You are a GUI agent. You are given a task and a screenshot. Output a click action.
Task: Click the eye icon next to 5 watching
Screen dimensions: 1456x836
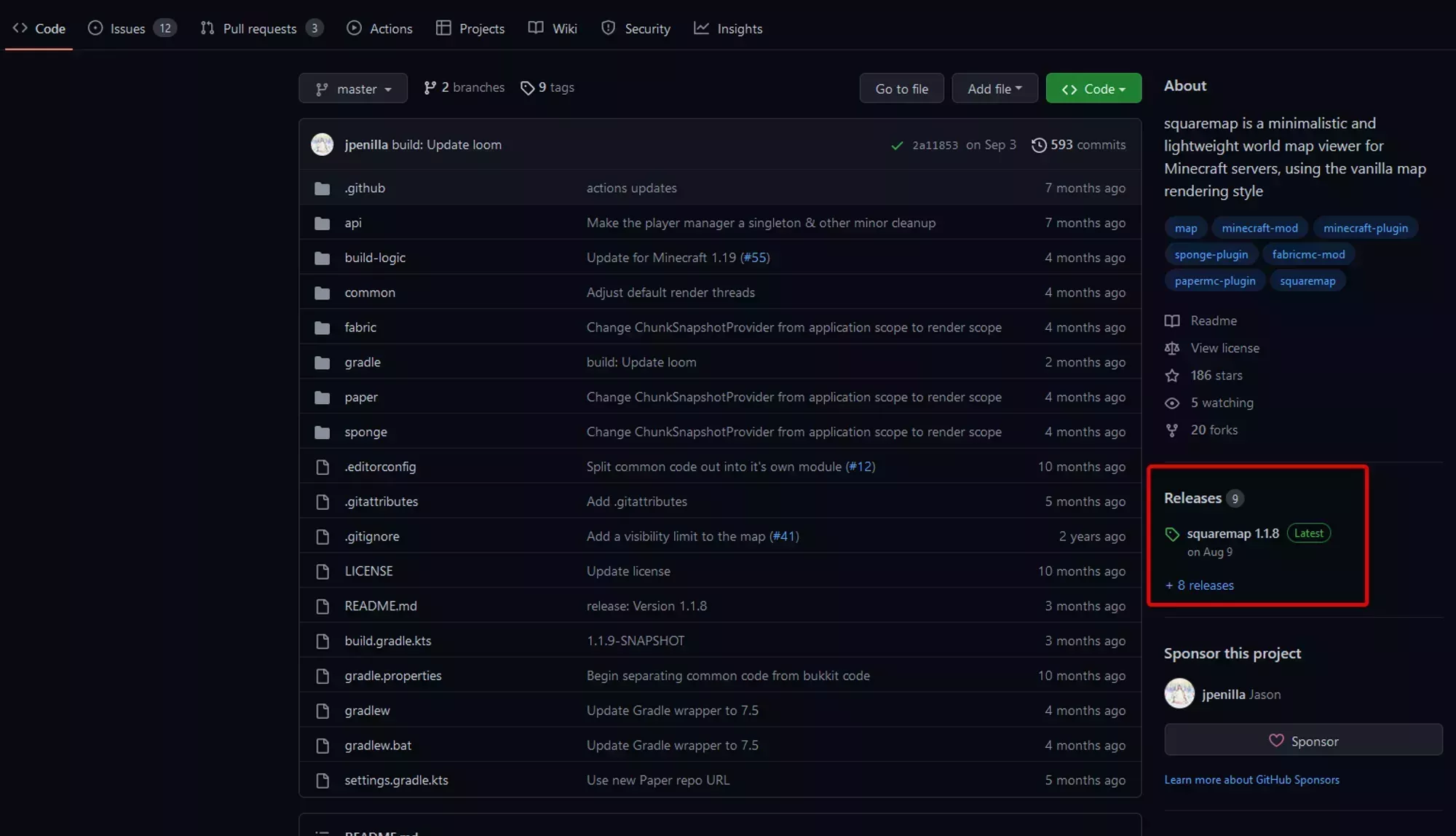click(1172, 403)
